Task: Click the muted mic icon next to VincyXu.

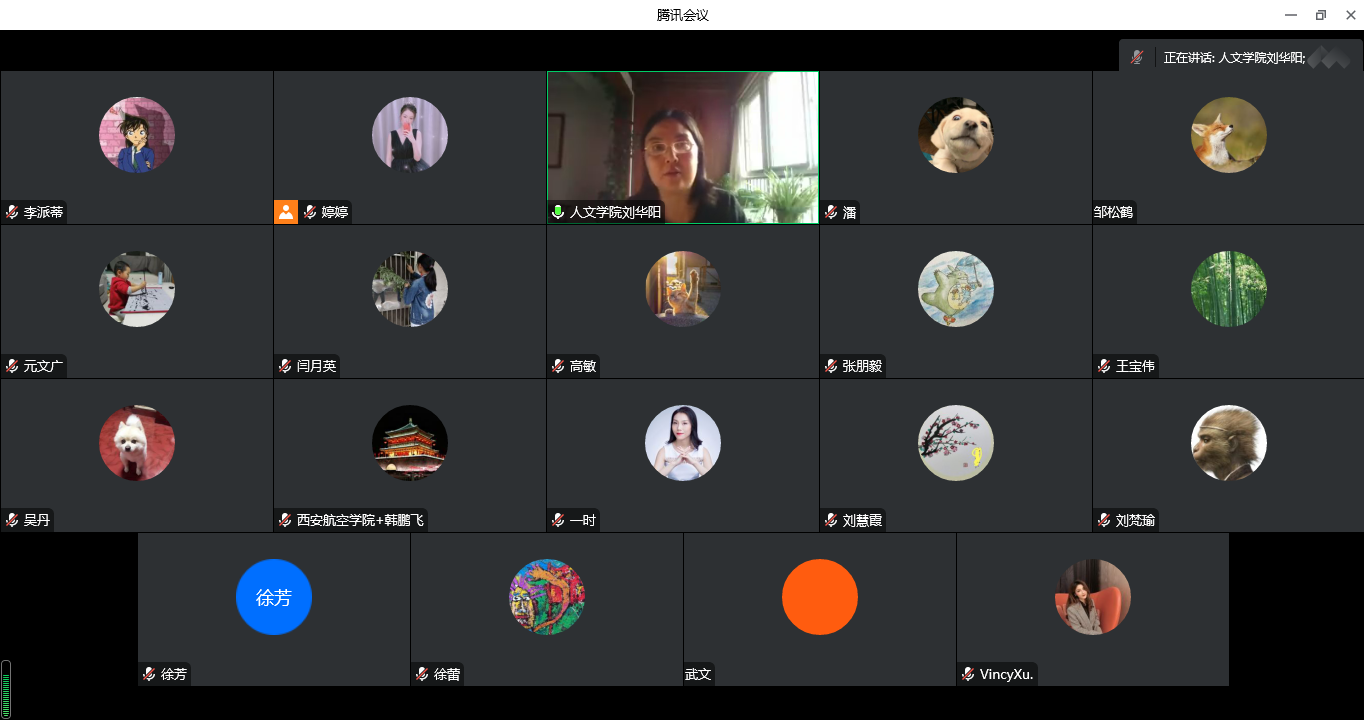Action: coord(968,674)
